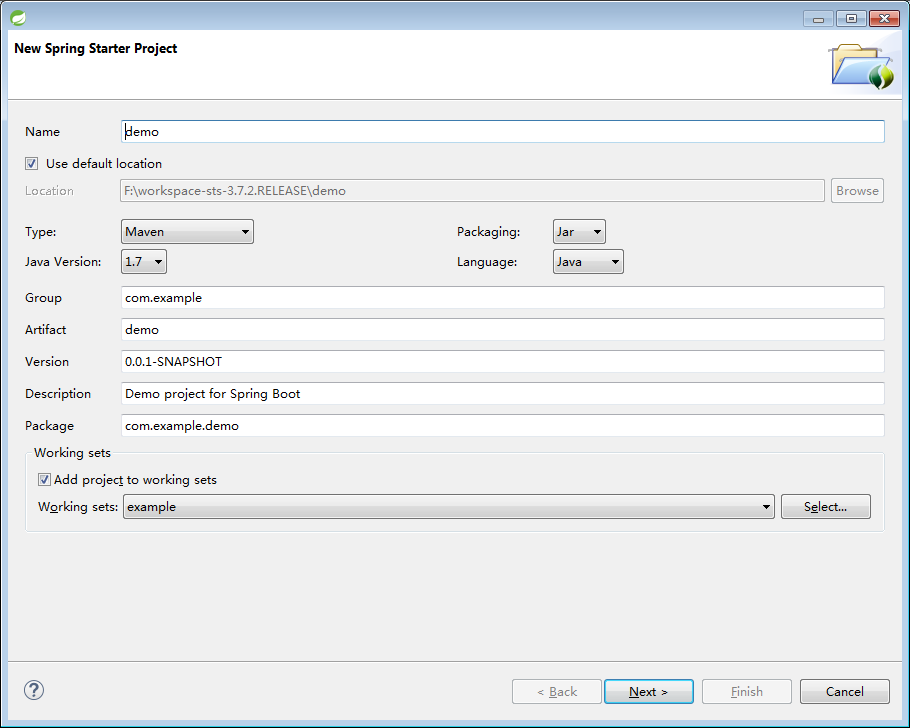The width and height of the screenshot is (910, 728).
Task: Click in the Description field
Action: [503, 394]
